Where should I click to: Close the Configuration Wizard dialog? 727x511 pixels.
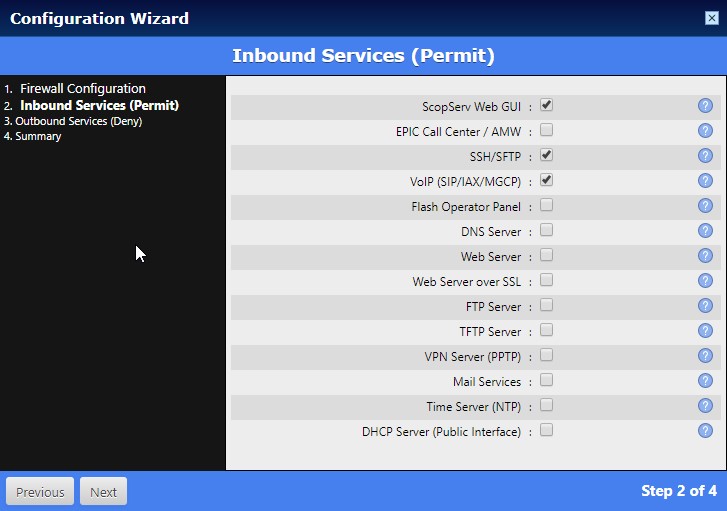tap(712, 18)
